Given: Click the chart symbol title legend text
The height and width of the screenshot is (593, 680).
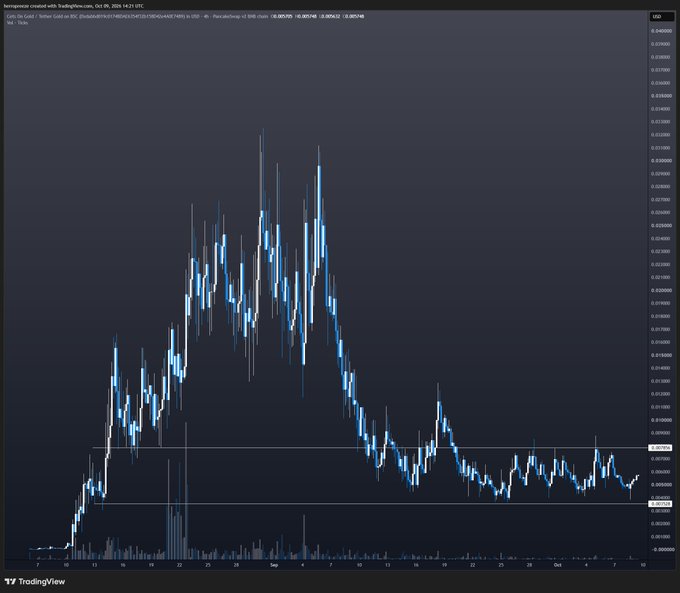Looking at the screenshot, I should (x=137, y=16).
